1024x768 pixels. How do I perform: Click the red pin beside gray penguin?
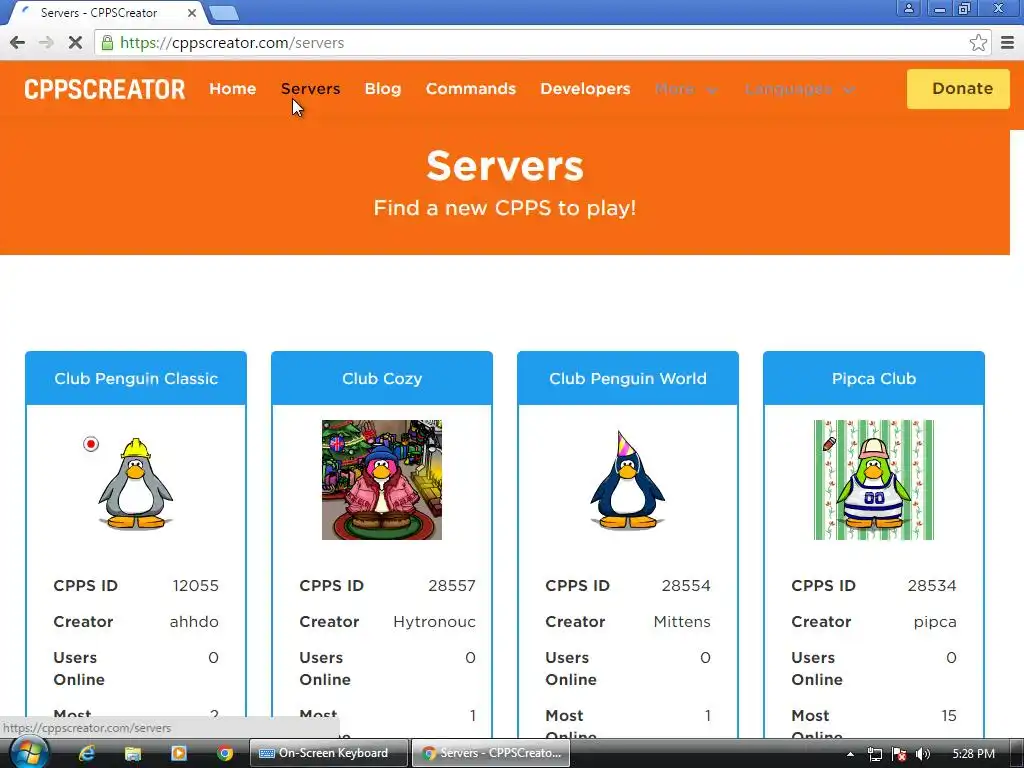(91, 444)
